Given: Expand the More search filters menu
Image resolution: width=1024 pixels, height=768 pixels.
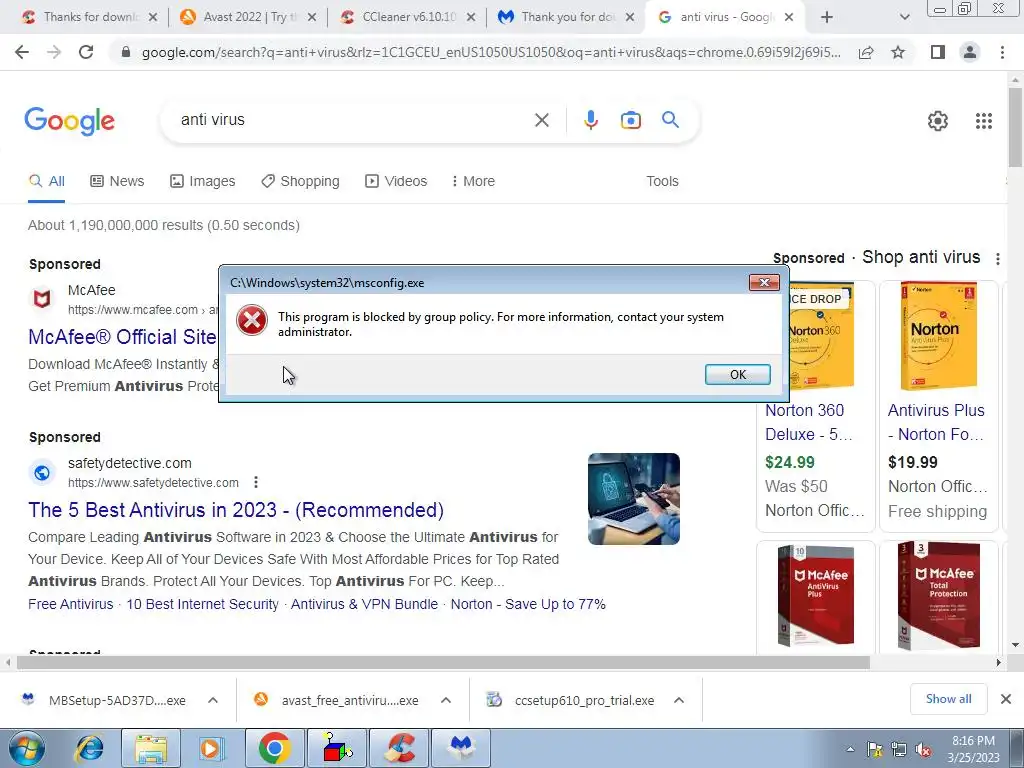Looking at the screenshot, I should [x=473, y=181].
